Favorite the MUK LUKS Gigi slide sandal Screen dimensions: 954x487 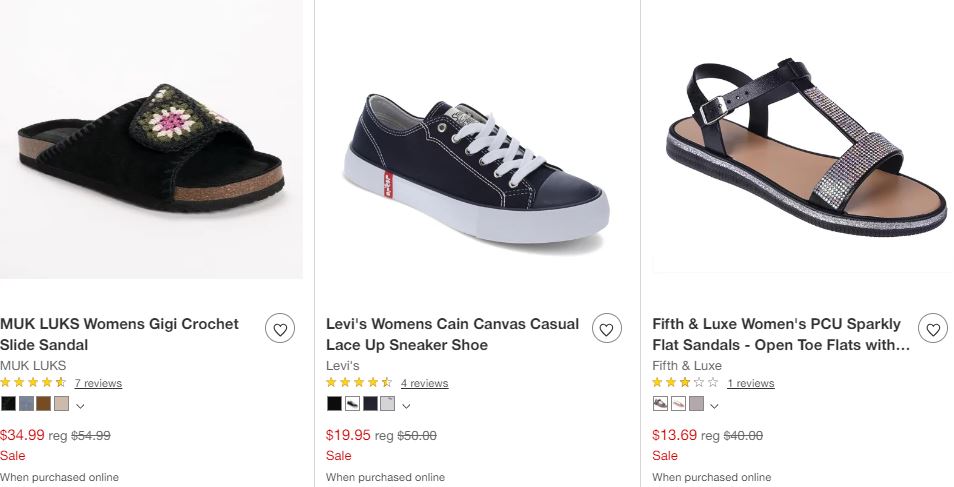coord(280,328)
